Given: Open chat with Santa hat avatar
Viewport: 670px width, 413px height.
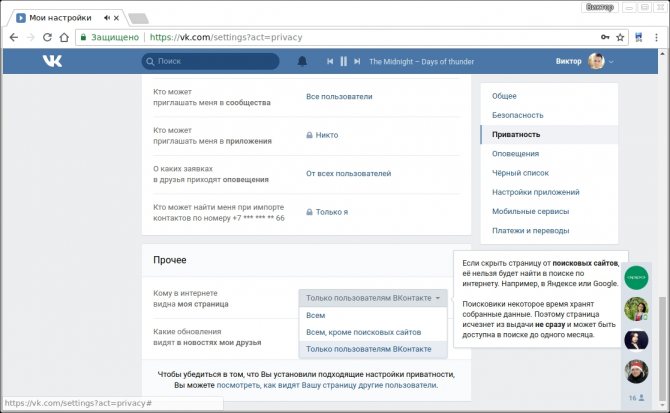Looking at the screenshot, I should [636, 372].
